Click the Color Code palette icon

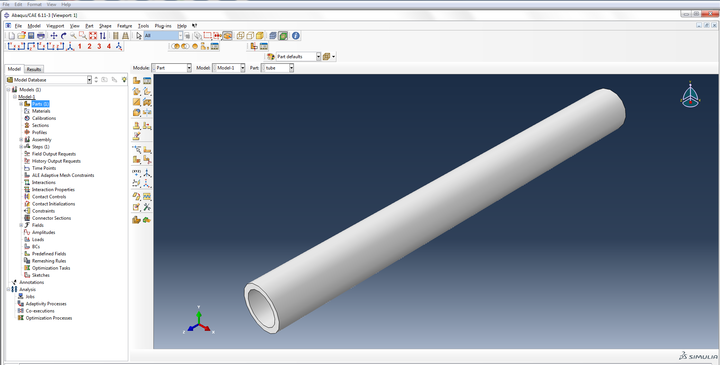click(x=270, y=56)
